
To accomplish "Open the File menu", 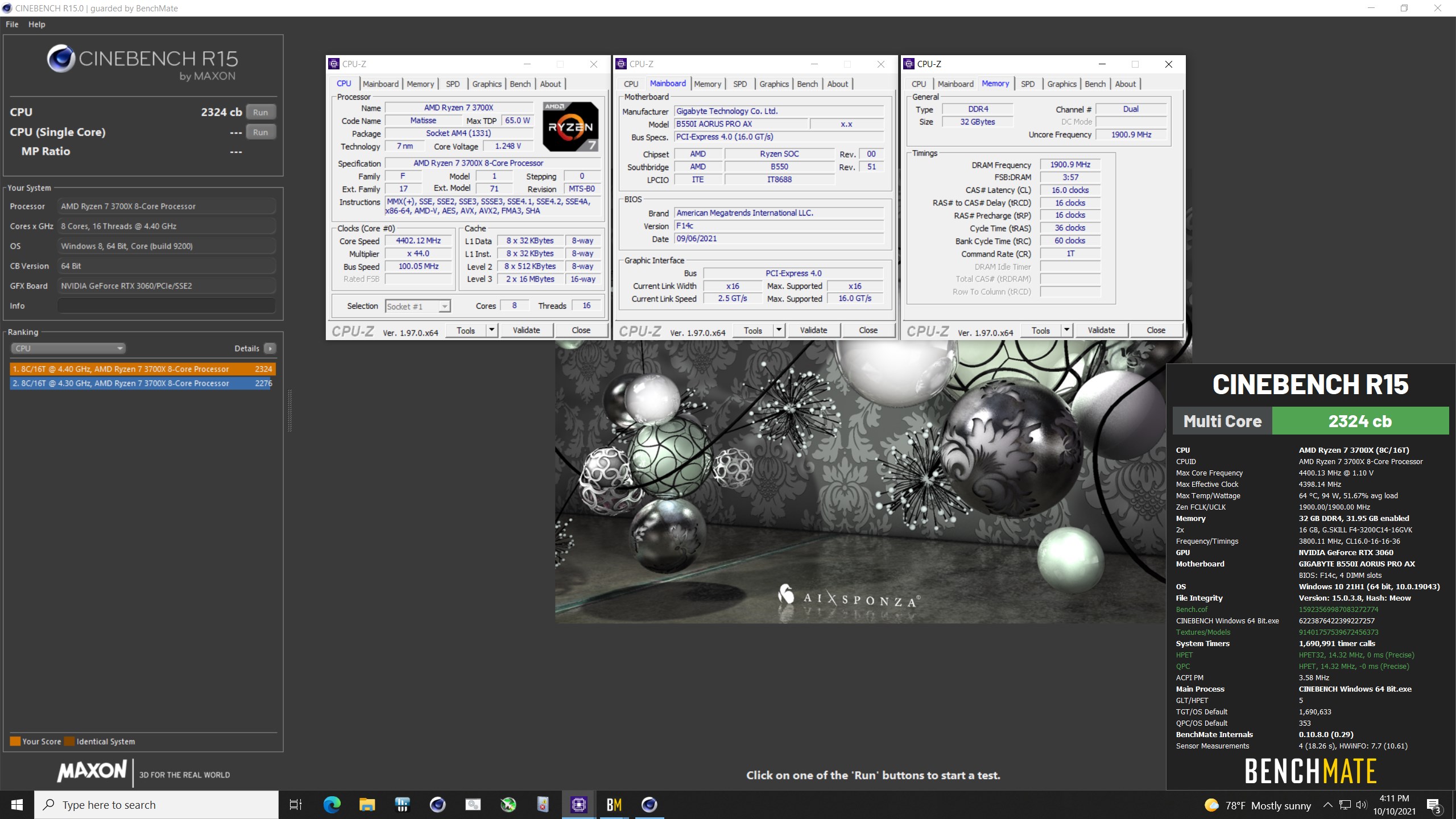I will pos(12,24).
